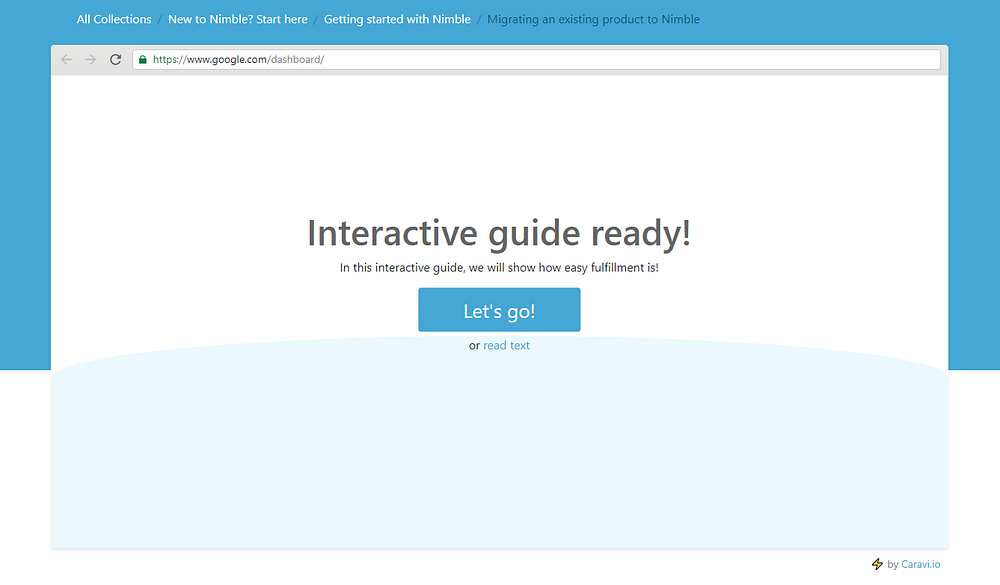1000x585 pixels.
Task: Click the lightning bolt Caravi icon
Action: click(878, 564)
